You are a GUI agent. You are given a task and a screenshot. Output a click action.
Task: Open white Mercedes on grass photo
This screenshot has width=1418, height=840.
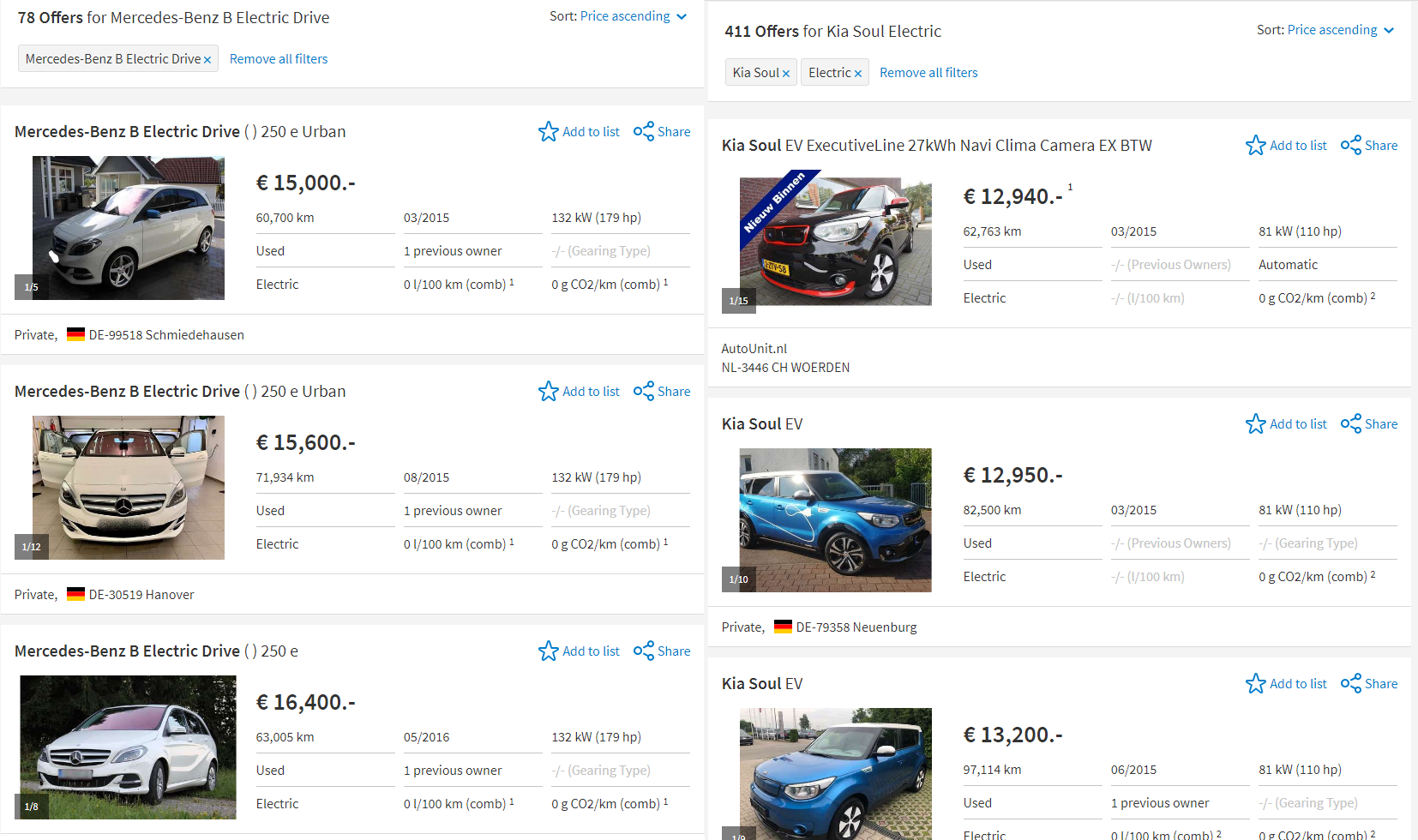click(x=129, y=747)
